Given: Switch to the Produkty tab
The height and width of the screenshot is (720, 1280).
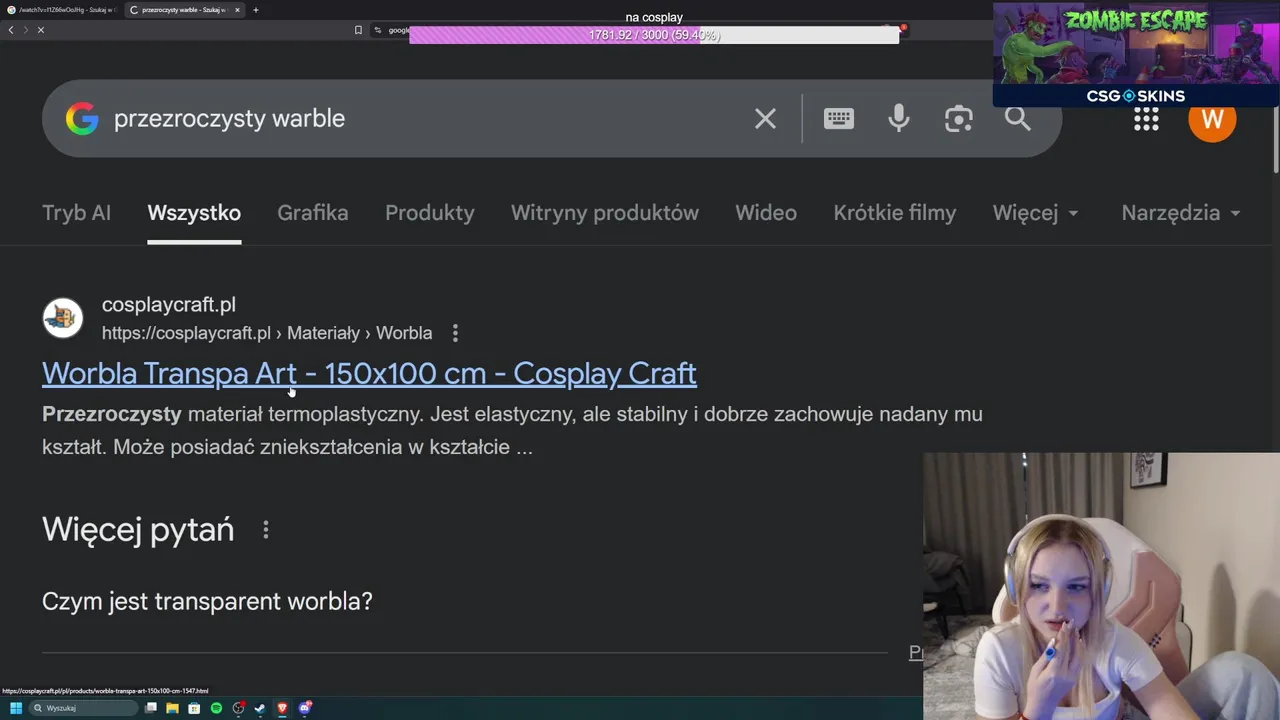Looking at the screenshot, I should pos(430,213).
